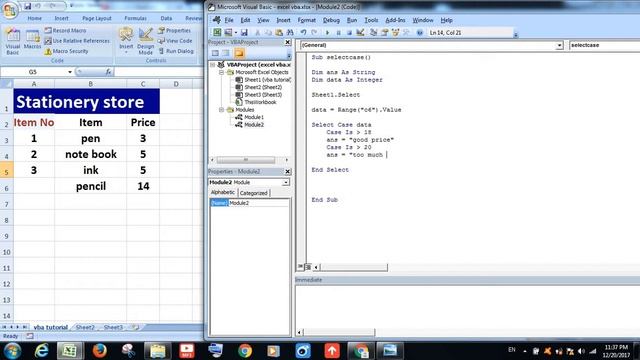The image size is (640, 360).
Task: Open the Insert menu in VBA editor
Action: (283, 20)
